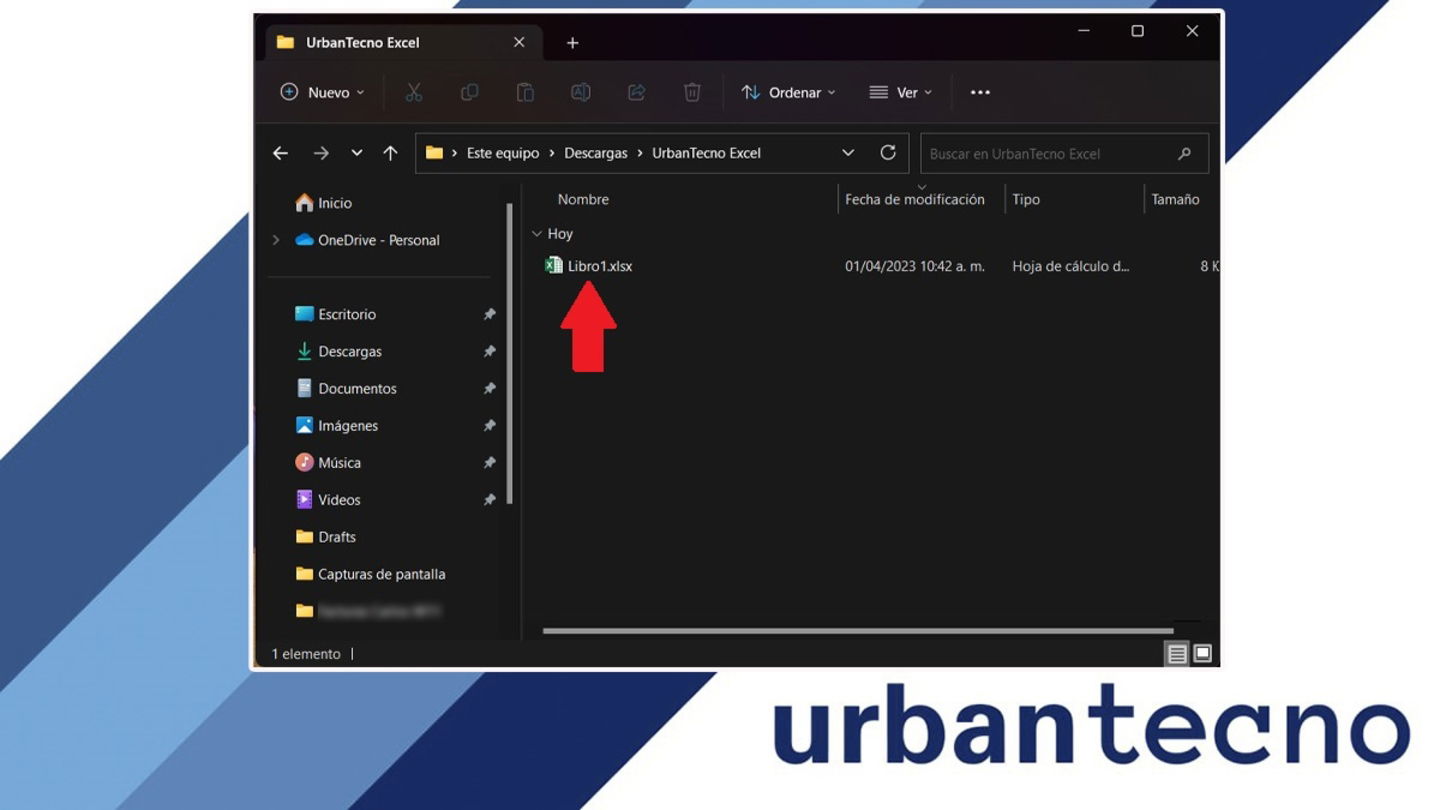
Task: Click the pin icon next to Música
Action: 489,462
